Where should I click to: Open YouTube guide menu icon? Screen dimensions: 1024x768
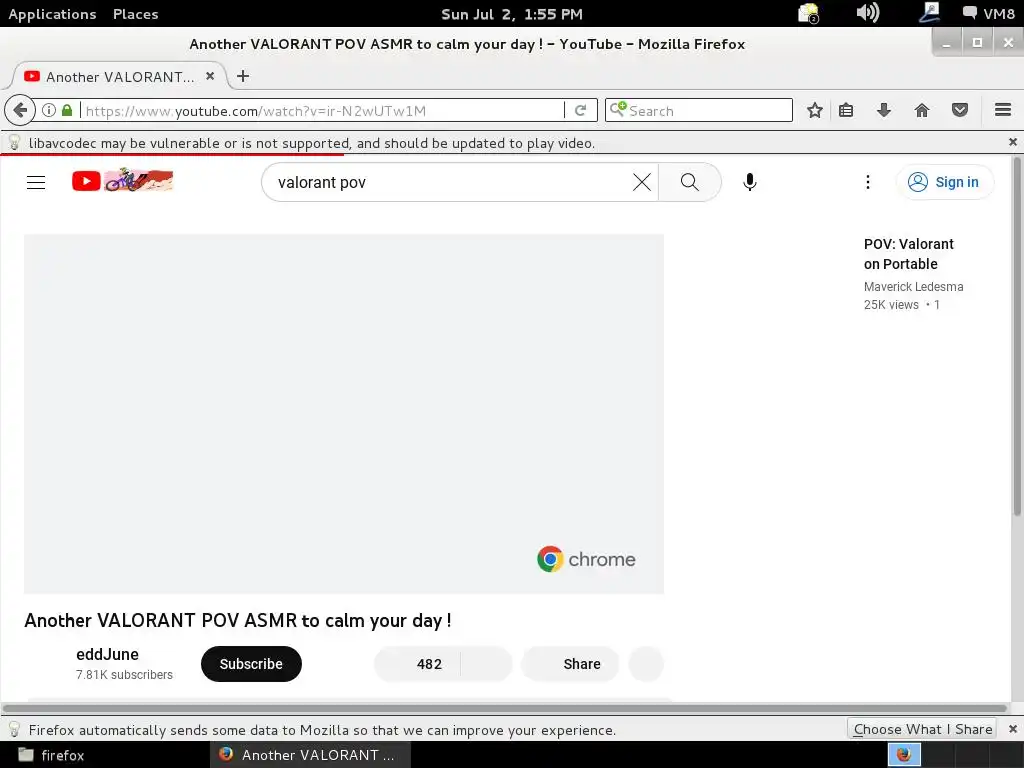tap(36, 182)
